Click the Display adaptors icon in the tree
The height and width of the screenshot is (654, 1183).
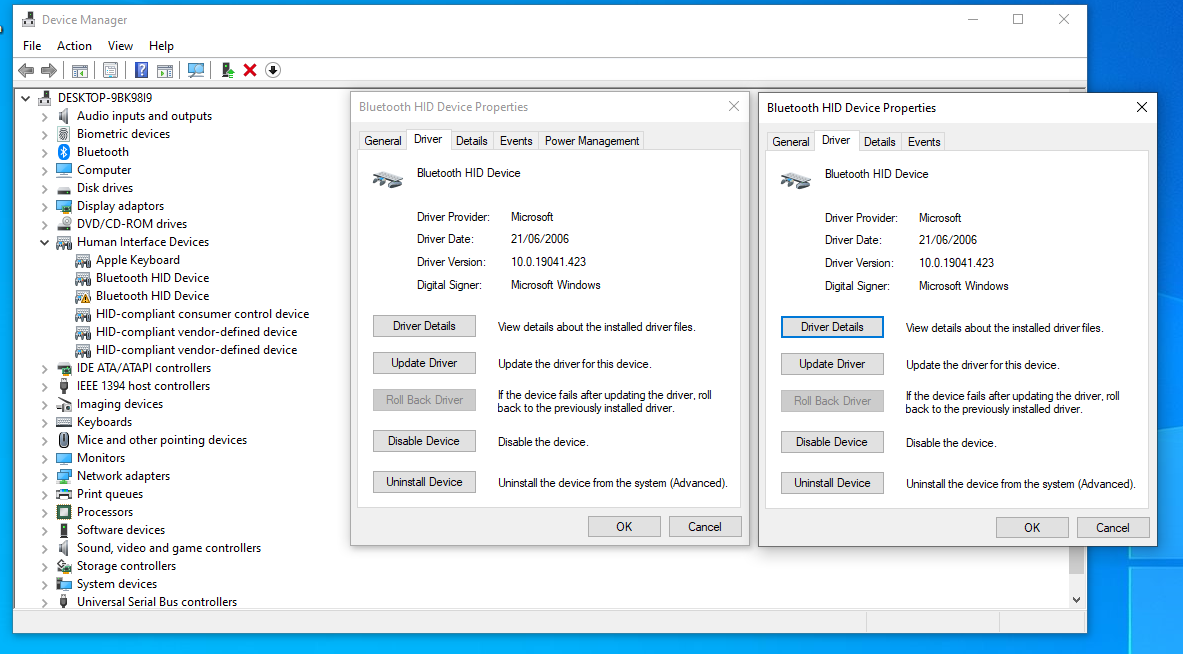coord(64,206)
